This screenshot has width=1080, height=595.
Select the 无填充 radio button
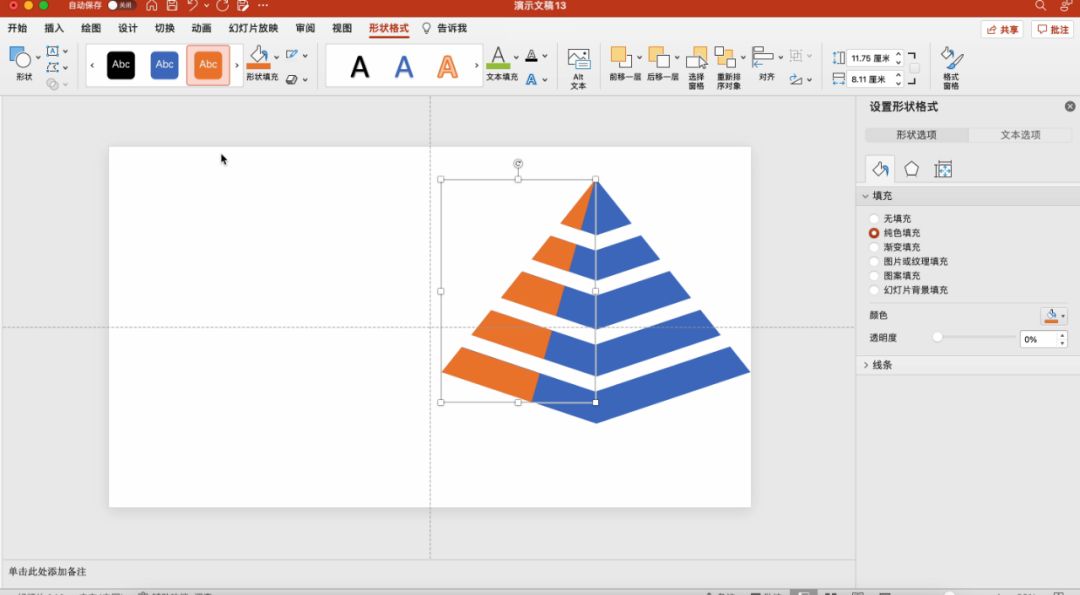coord(874,219)
